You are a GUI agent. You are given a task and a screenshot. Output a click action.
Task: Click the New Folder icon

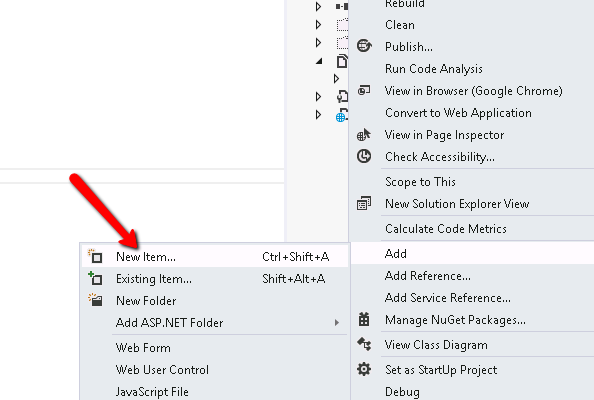click(95, 300)
